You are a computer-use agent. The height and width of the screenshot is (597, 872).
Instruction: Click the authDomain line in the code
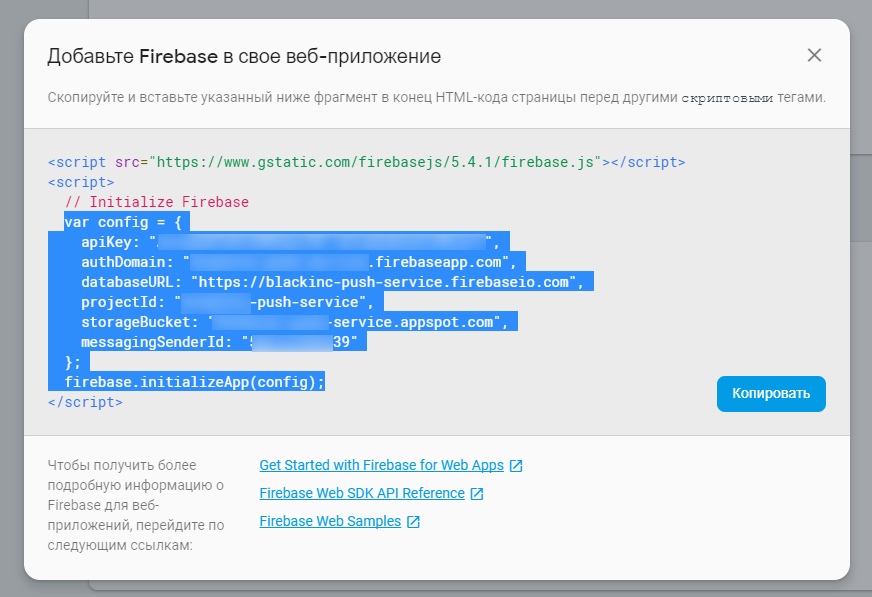(x=299, y=262)
